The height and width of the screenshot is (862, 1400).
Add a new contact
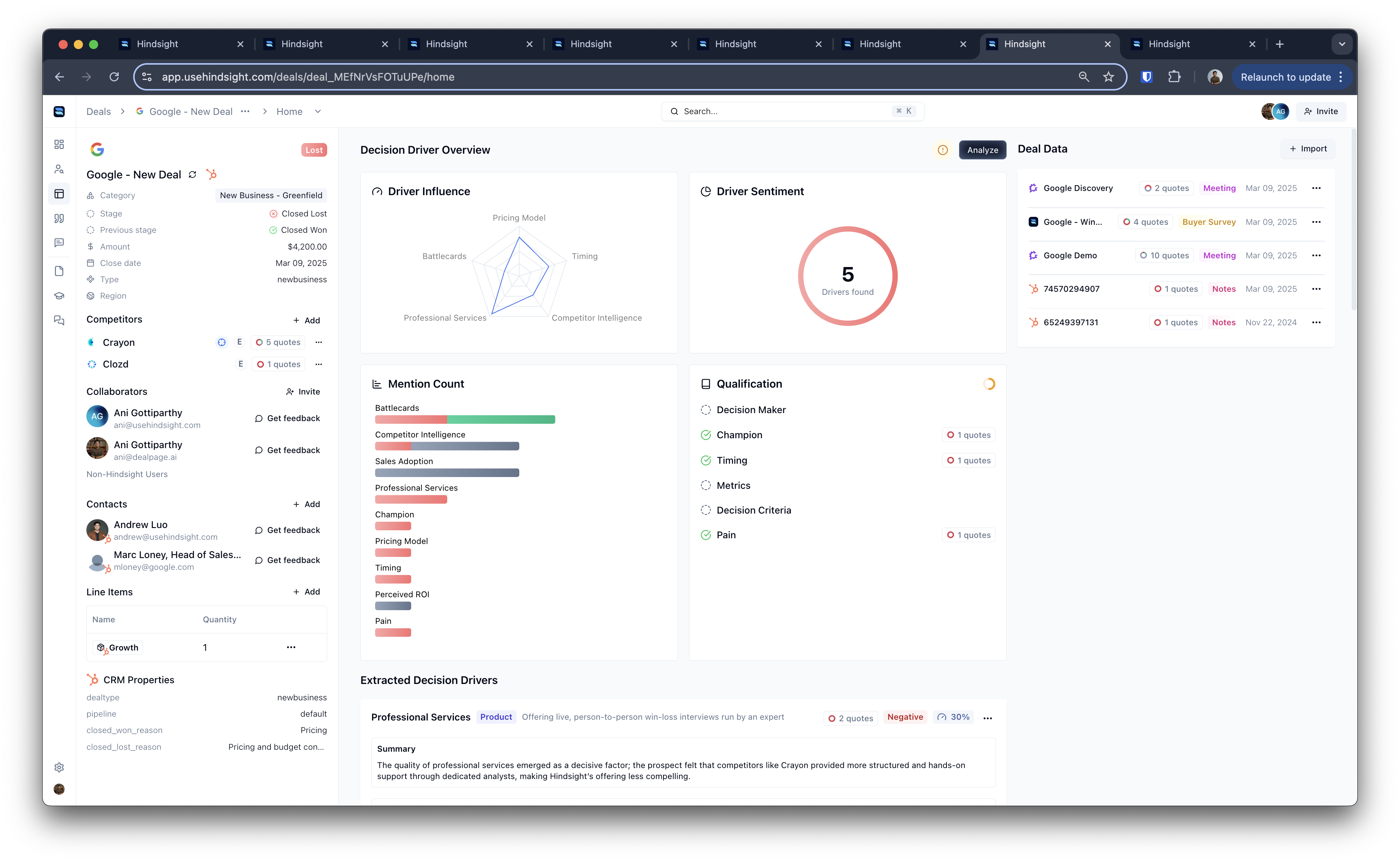[307, 504]
